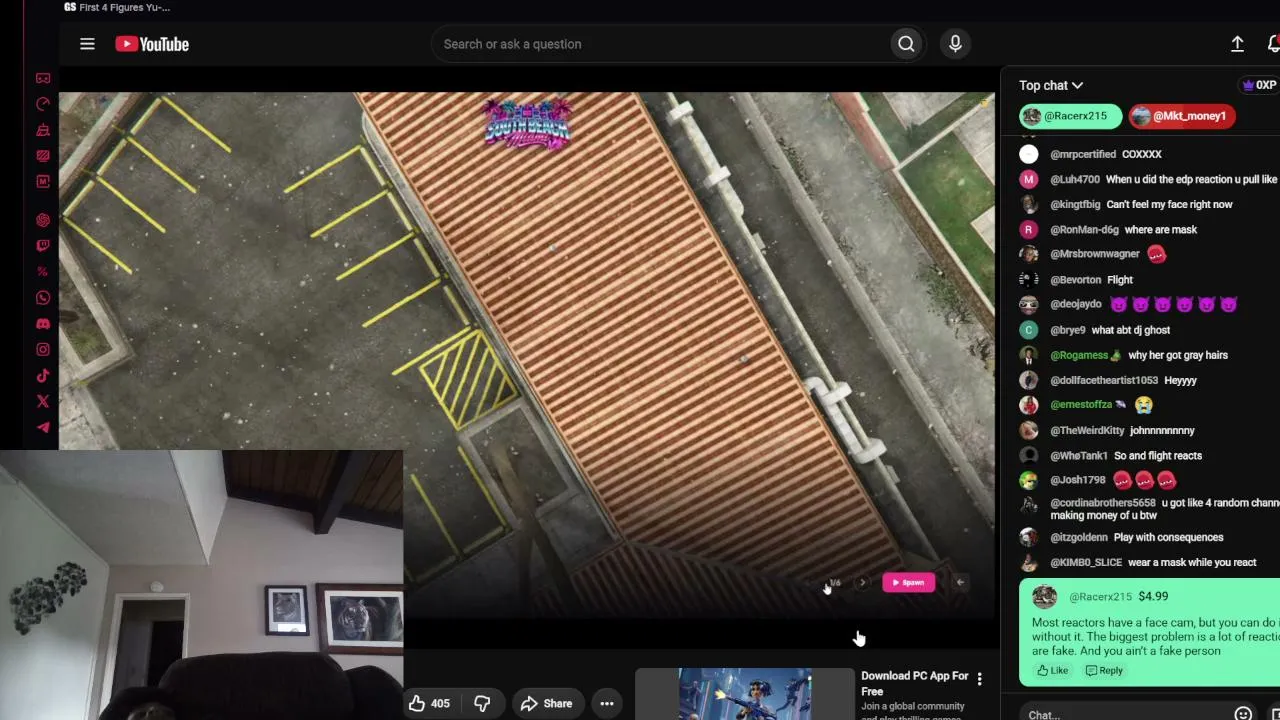This screenshot has height=720, width=1280.
Task: Like the video with 405 likes
Action: (x=429, y=704)
